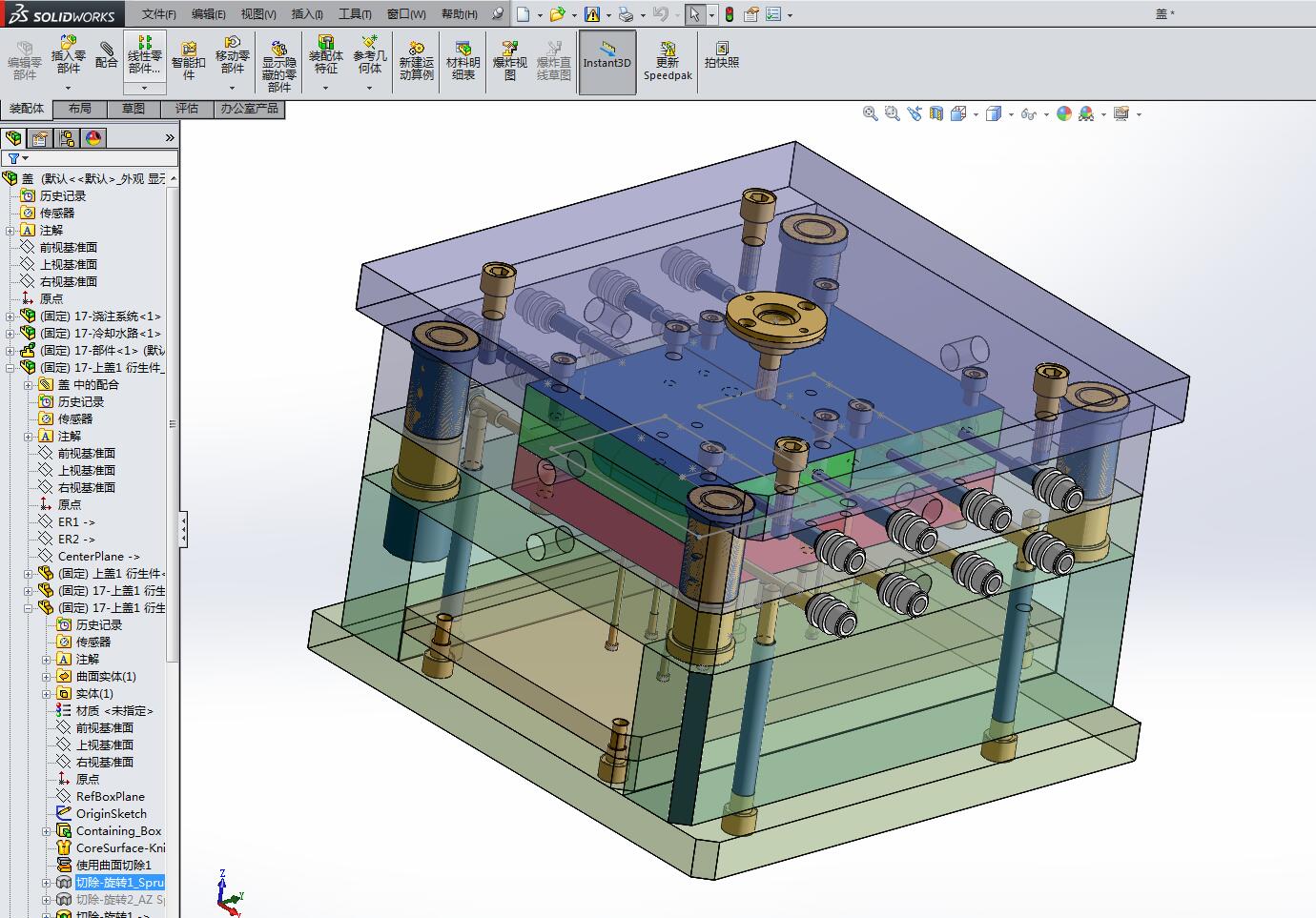Toggle the Instant3D button

(x=607, y=63)
